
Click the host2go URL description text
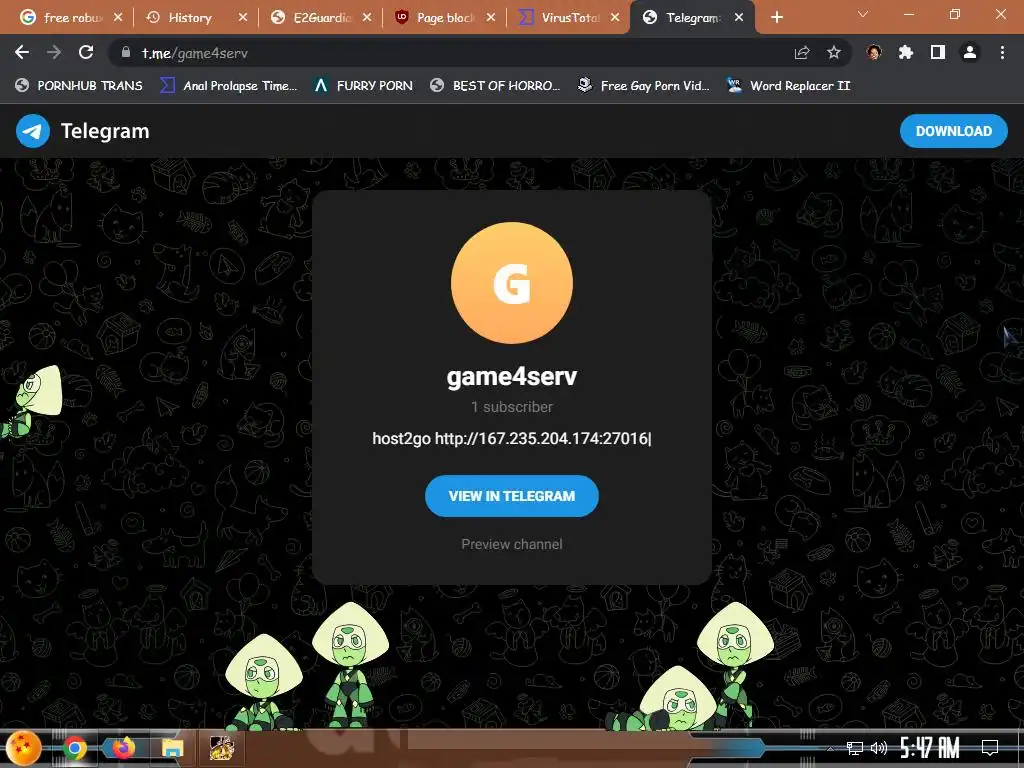[511, 438]
